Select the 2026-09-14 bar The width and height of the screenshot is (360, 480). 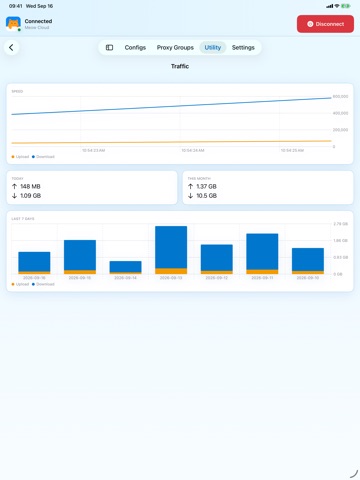pyautogui.click(x=125, y=267)
